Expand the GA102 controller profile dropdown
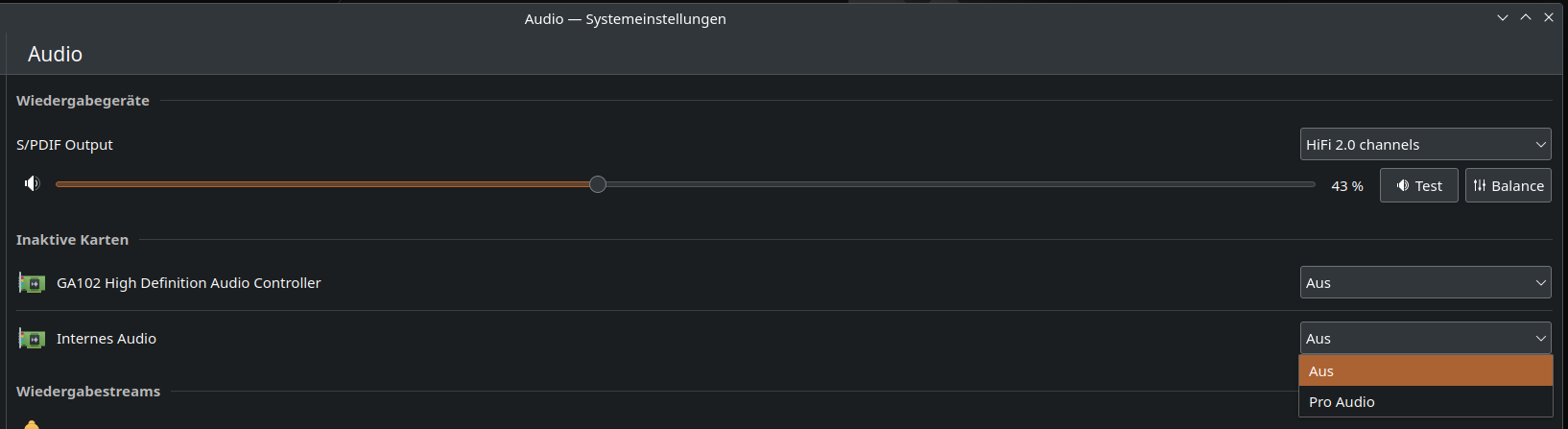This screenshot has width=1568, height=429. (1426, 283)
